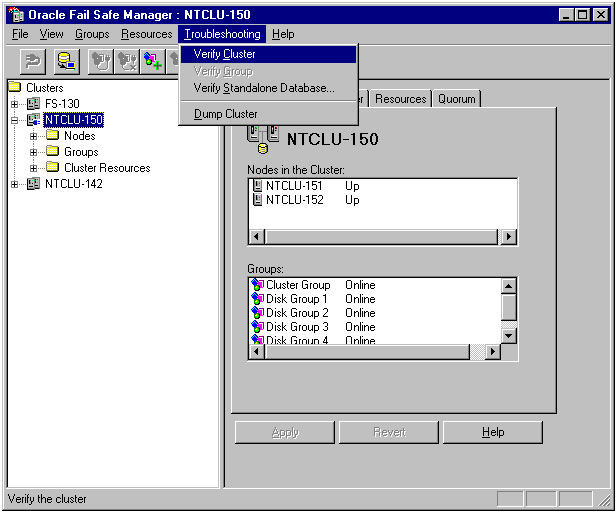Click the Nodes list horizontal scroll thumb
Image resolution: width=616 pixels, height=512 pixels.
click(381, 237)
